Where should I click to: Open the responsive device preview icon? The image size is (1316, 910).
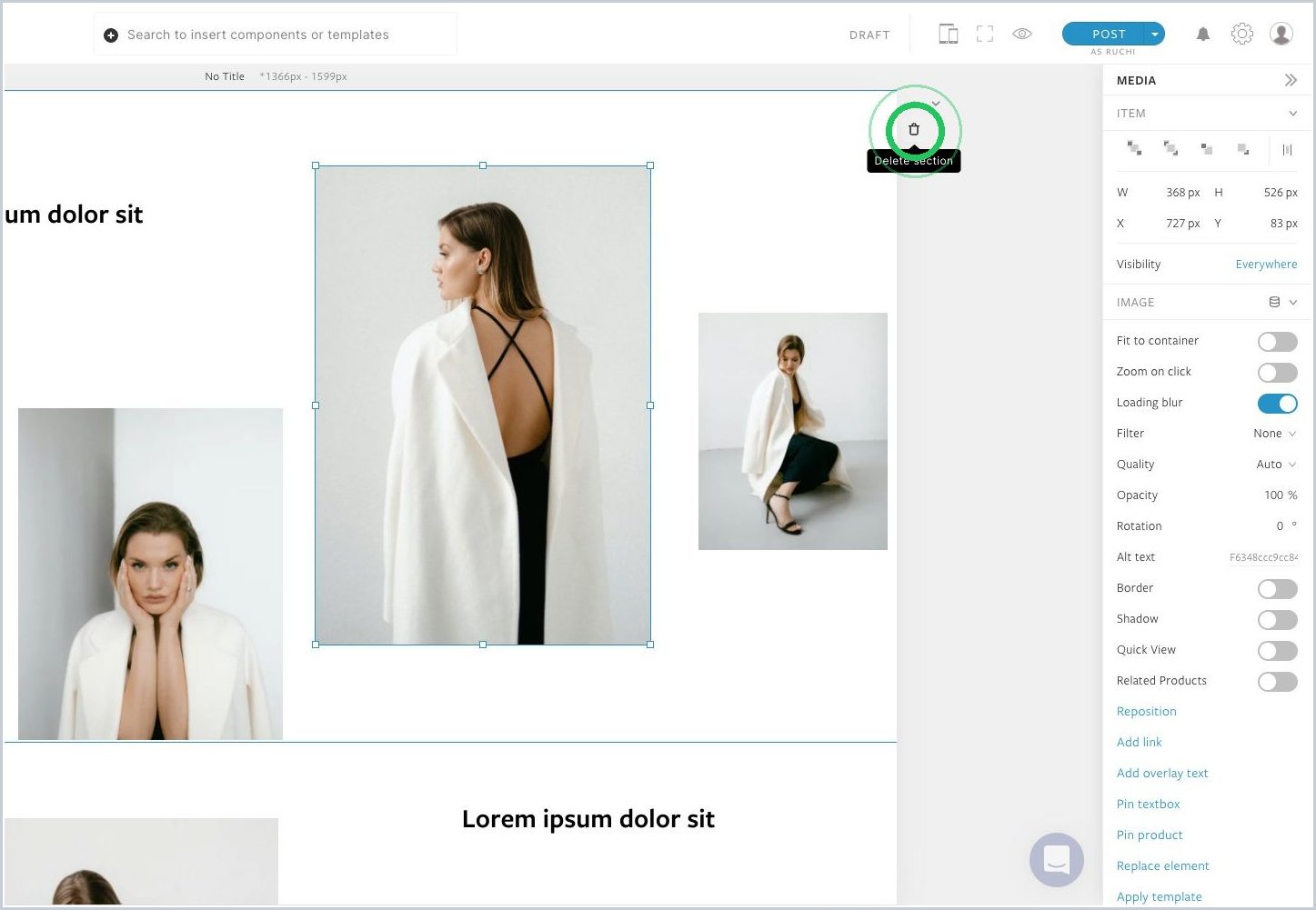(x=948, y=35)
